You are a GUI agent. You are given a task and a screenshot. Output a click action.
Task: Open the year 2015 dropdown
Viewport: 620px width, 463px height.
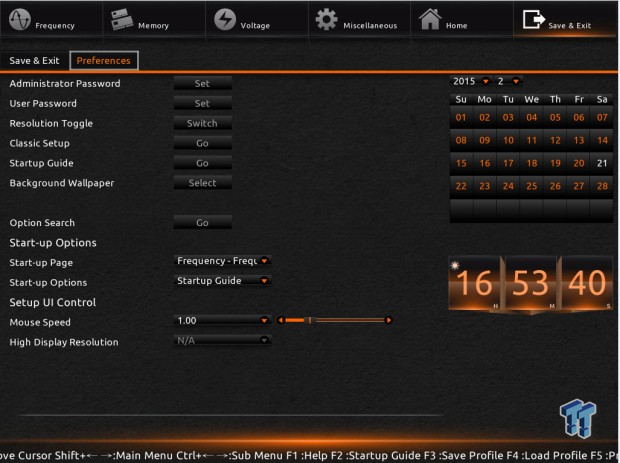coord(471,81)
